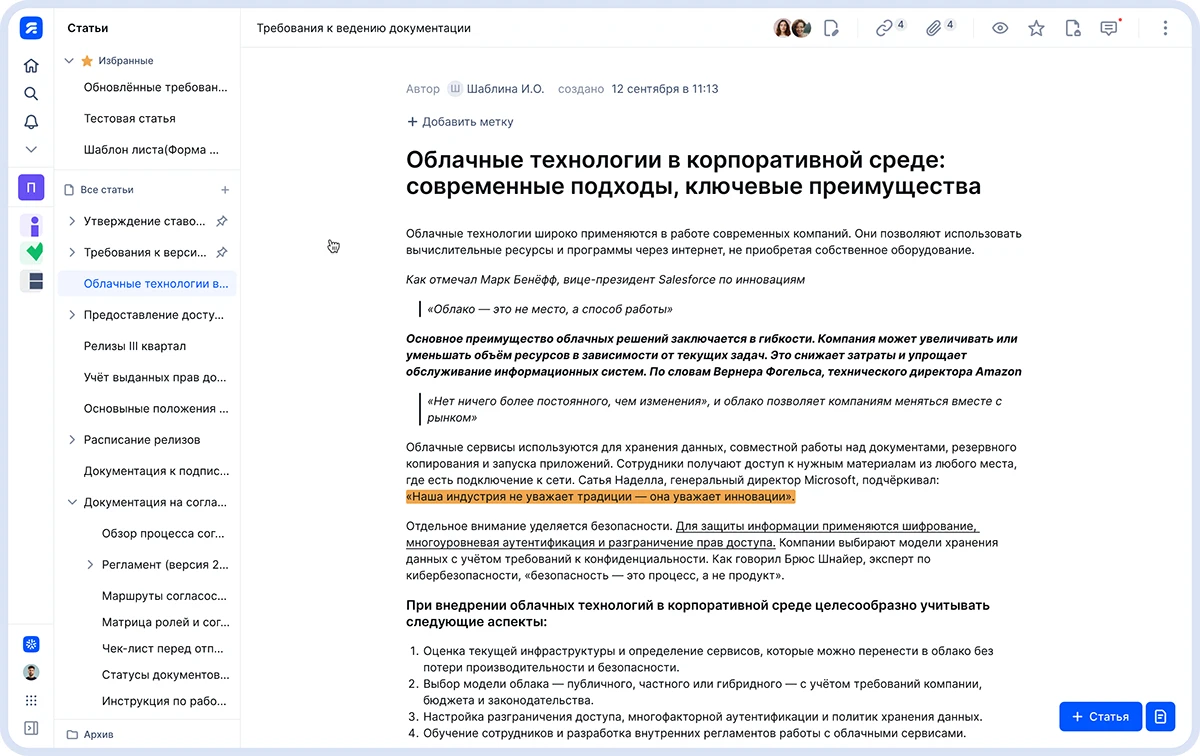Add new article with plus near Все статьи
This screenshot has height=756, width=1200.
225,190
